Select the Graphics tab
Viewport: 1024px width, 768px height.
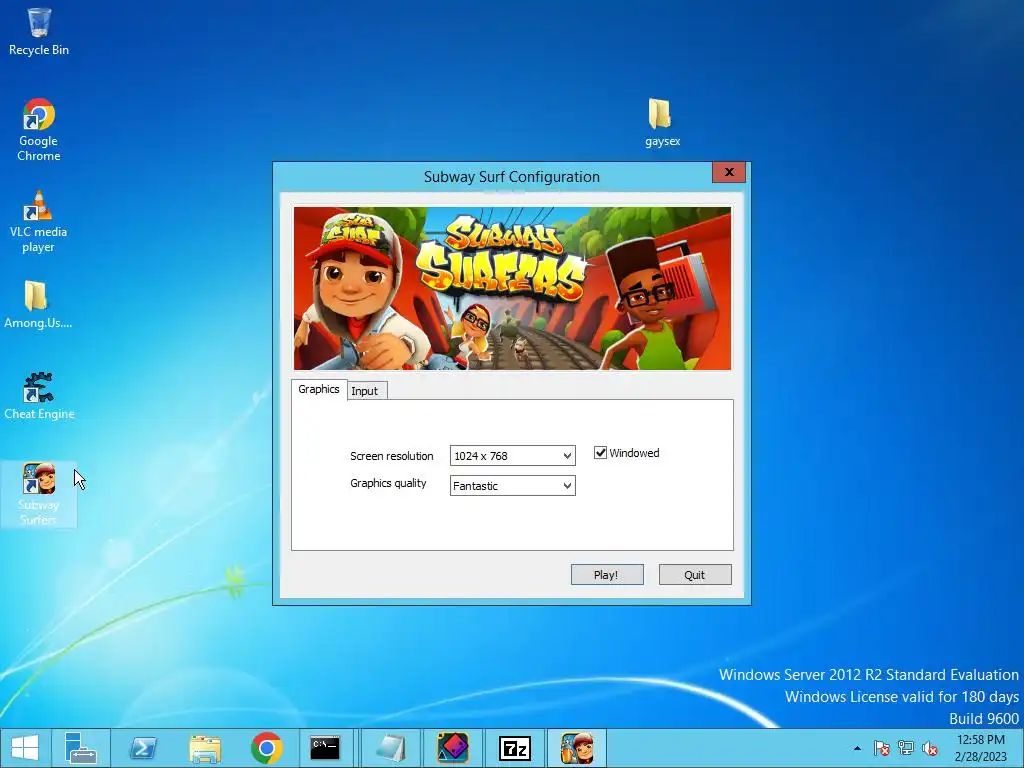point(319,389)
